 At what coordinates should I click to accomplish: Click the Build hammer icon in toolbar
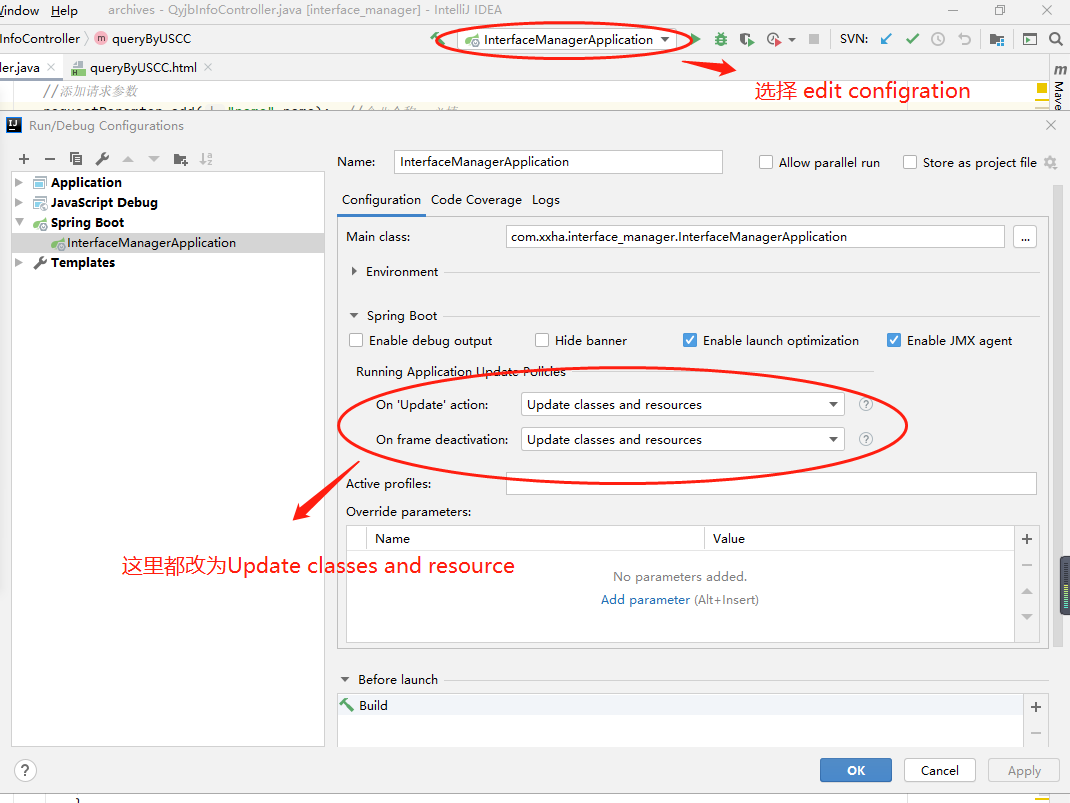437,38
